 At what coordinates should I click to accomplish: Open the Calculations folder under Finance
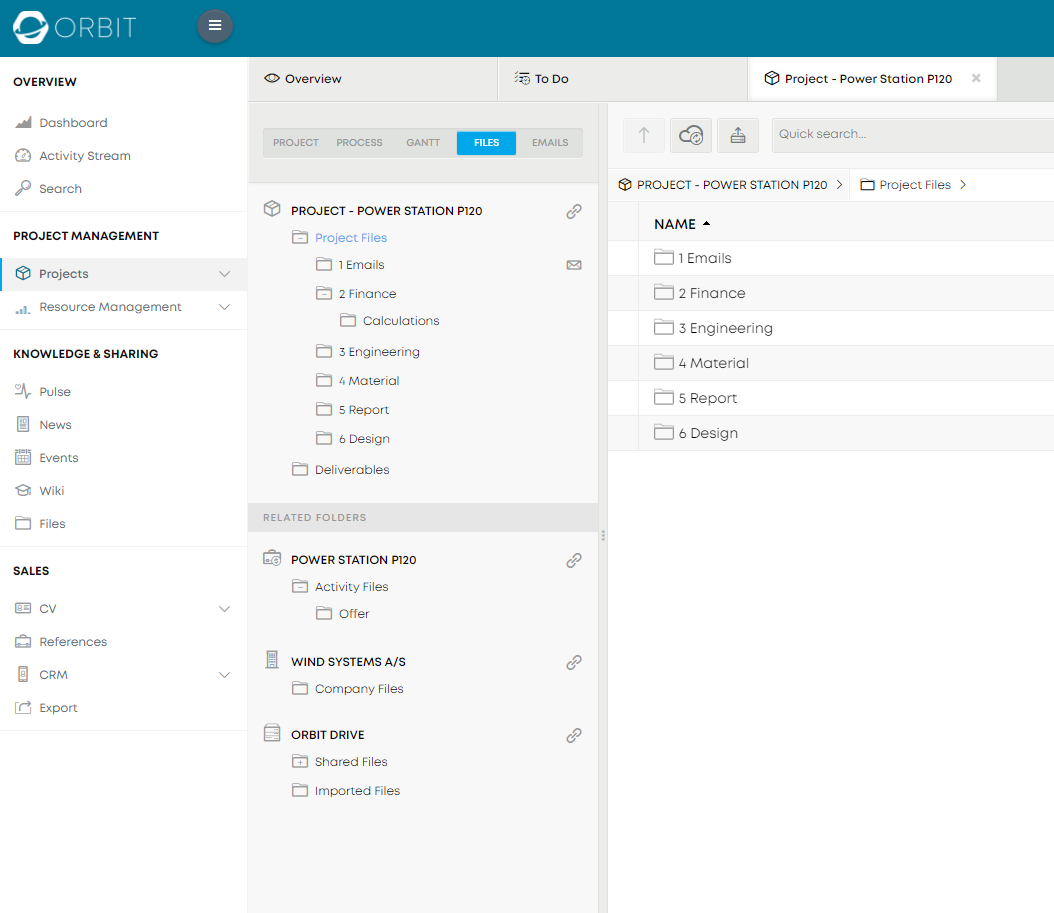click(x=399, y=320)
